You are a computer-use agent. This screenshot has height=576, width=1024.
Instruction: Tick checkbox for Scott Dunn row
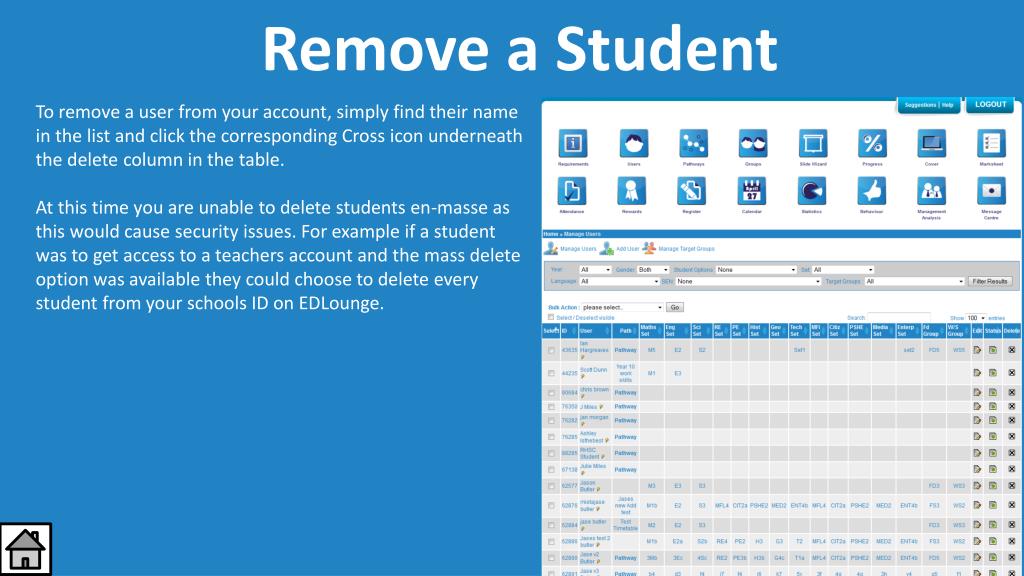pyautogui.click(x=551, y=374)
